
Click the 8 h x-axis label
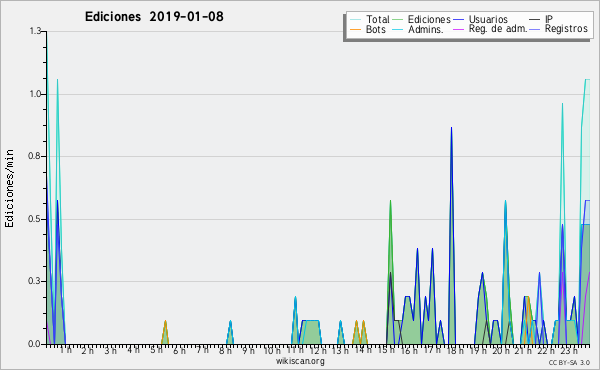click(x=225, y=350)
